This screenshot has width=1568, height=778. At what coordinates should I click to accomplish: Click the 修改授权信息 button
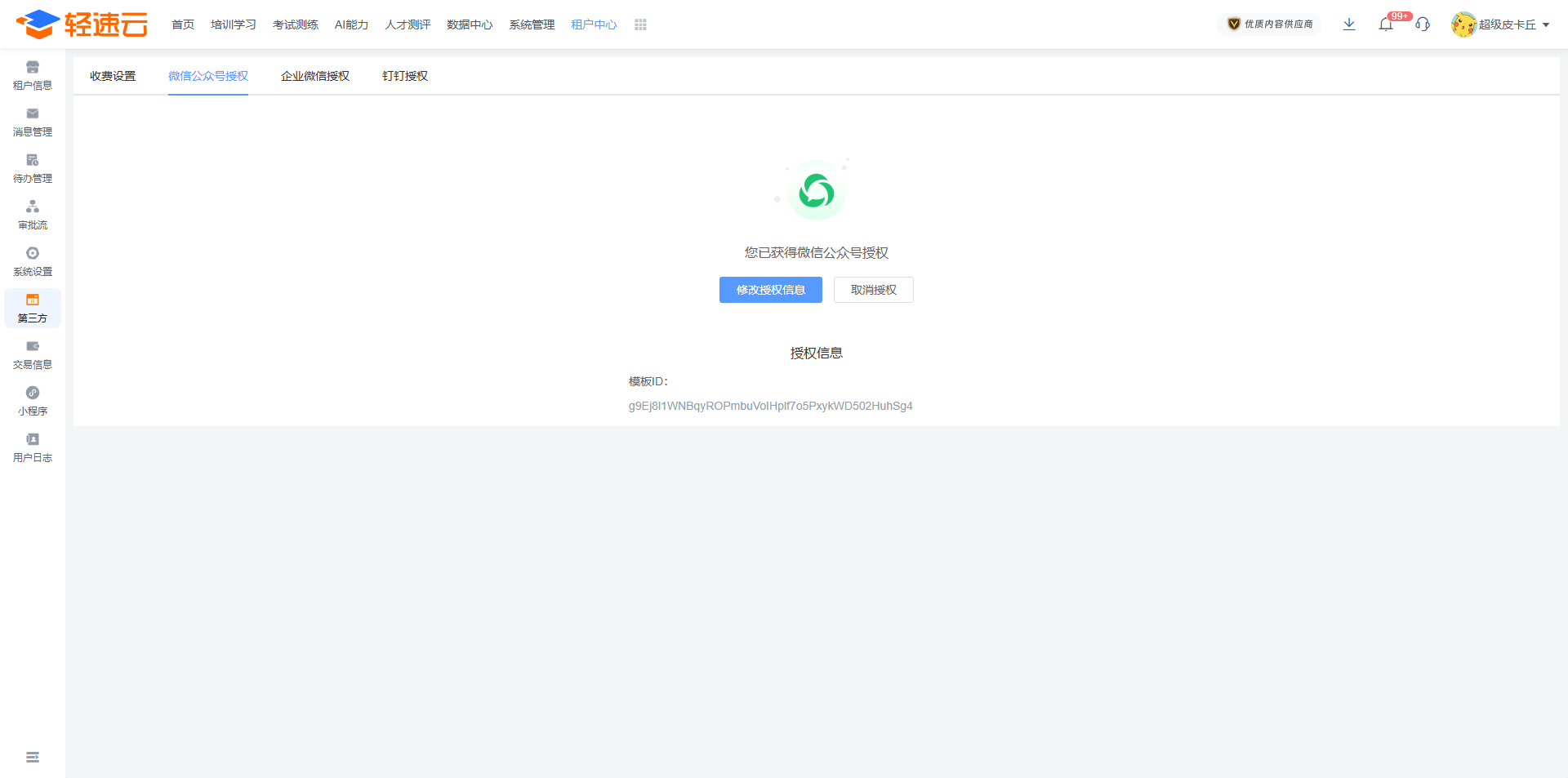coord(770,290)
